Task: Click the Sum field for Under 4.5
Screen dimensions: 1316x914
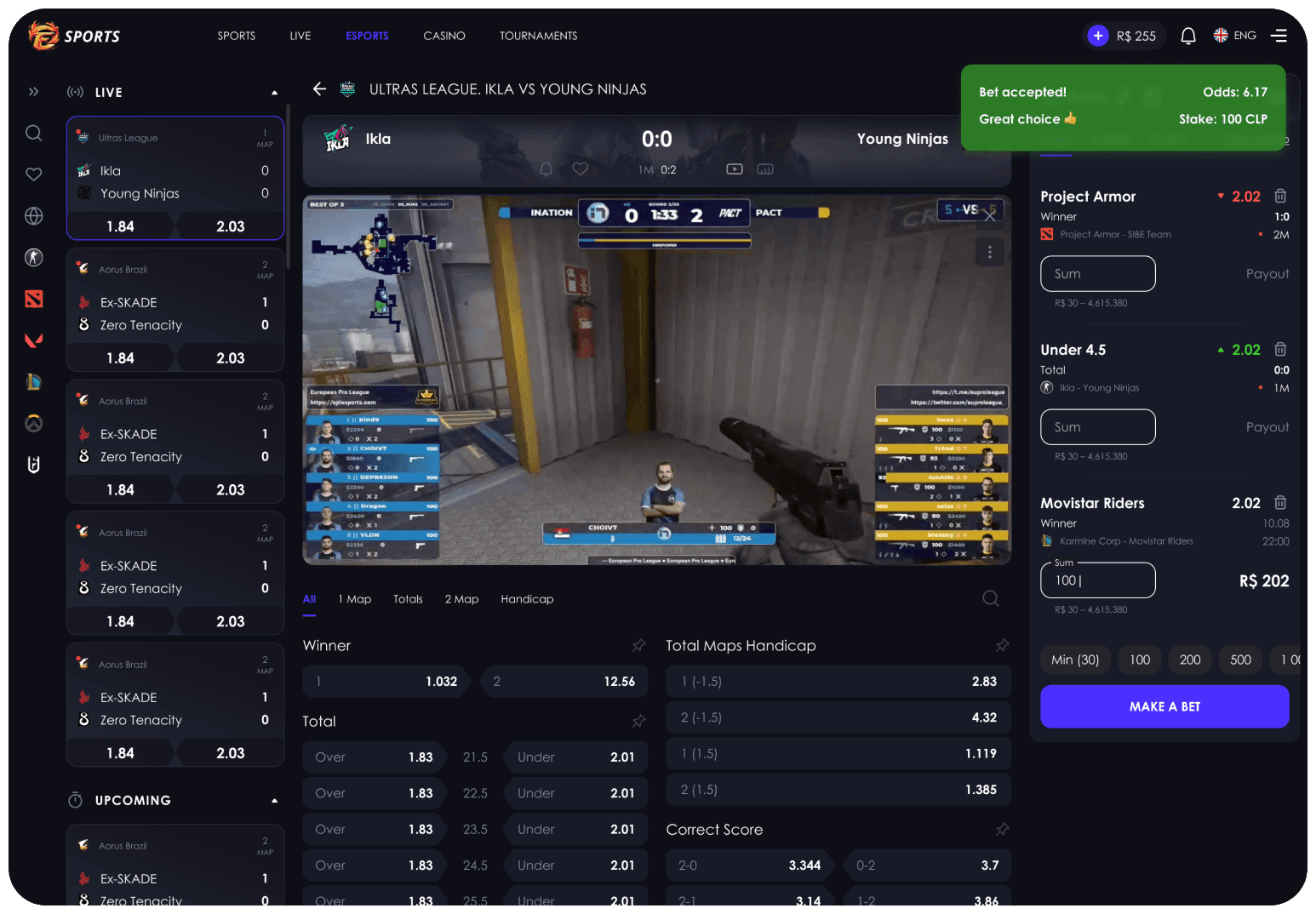Action: pyautogui.click(x=1098, y=427)
